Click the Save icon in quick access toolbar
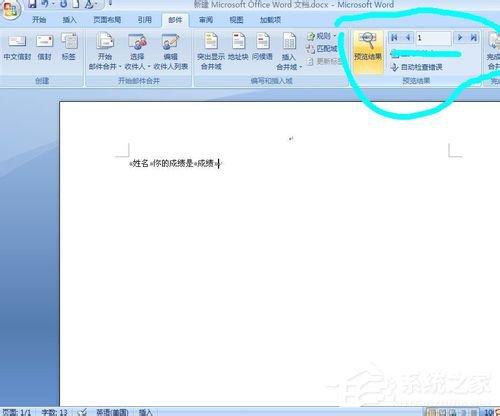 pyautogui.click(x=32, y=4)
